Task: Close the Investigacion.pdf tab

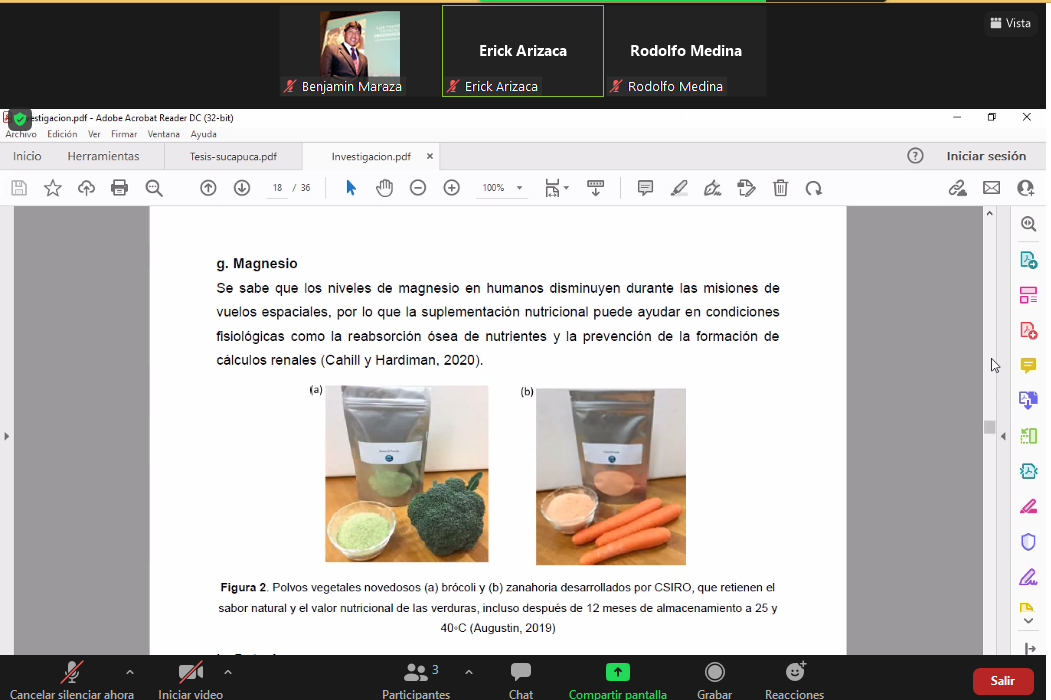Action: pos(430,156)
